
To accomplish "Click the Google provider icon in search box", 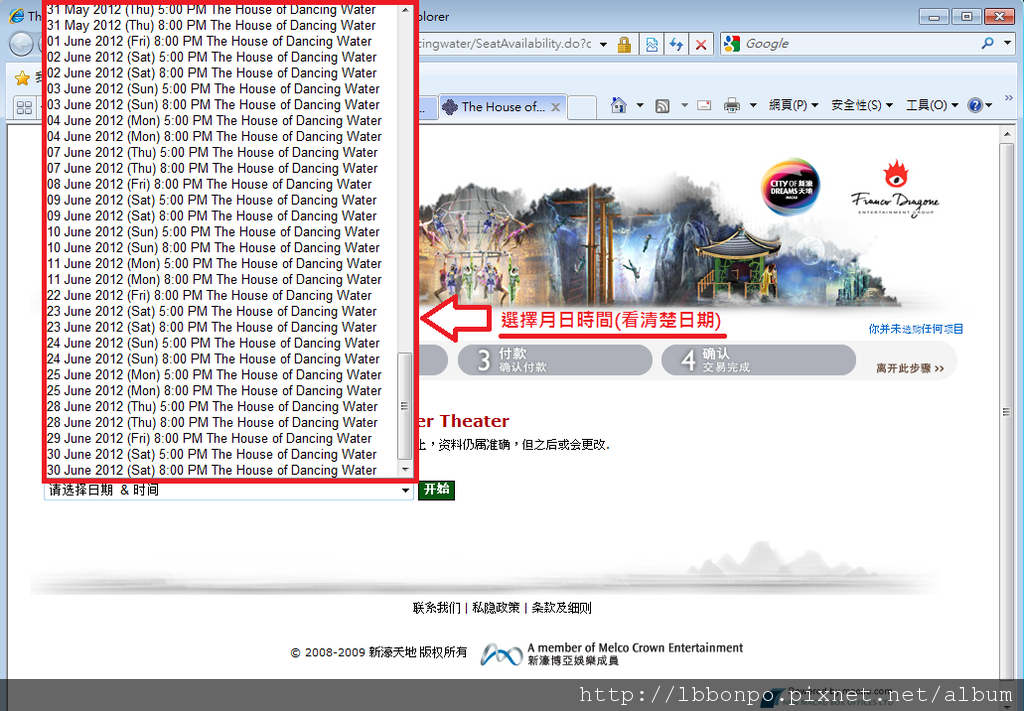I will (732, 43).
